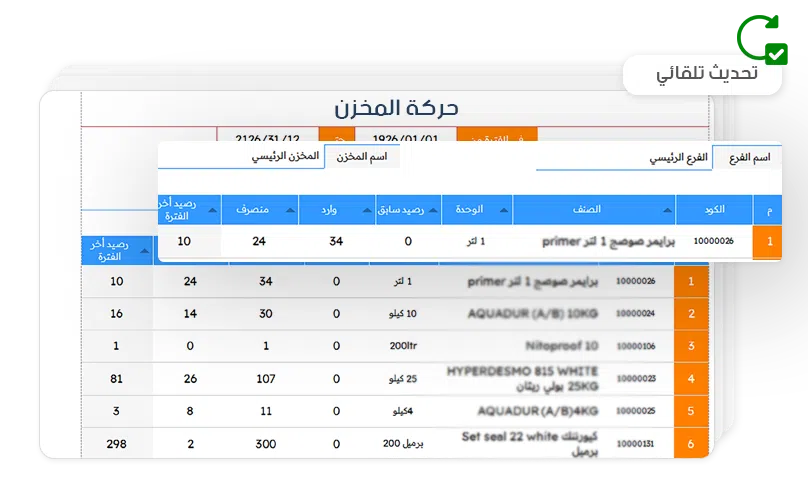Click unit 25 كيلو
This screenshot has width=808, height=488.
click(403, 379)
